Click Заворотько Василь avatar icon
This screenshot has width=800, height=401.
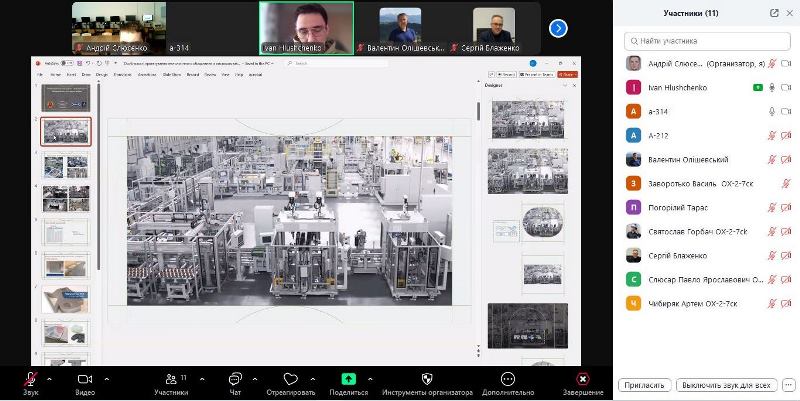(633, 183)
